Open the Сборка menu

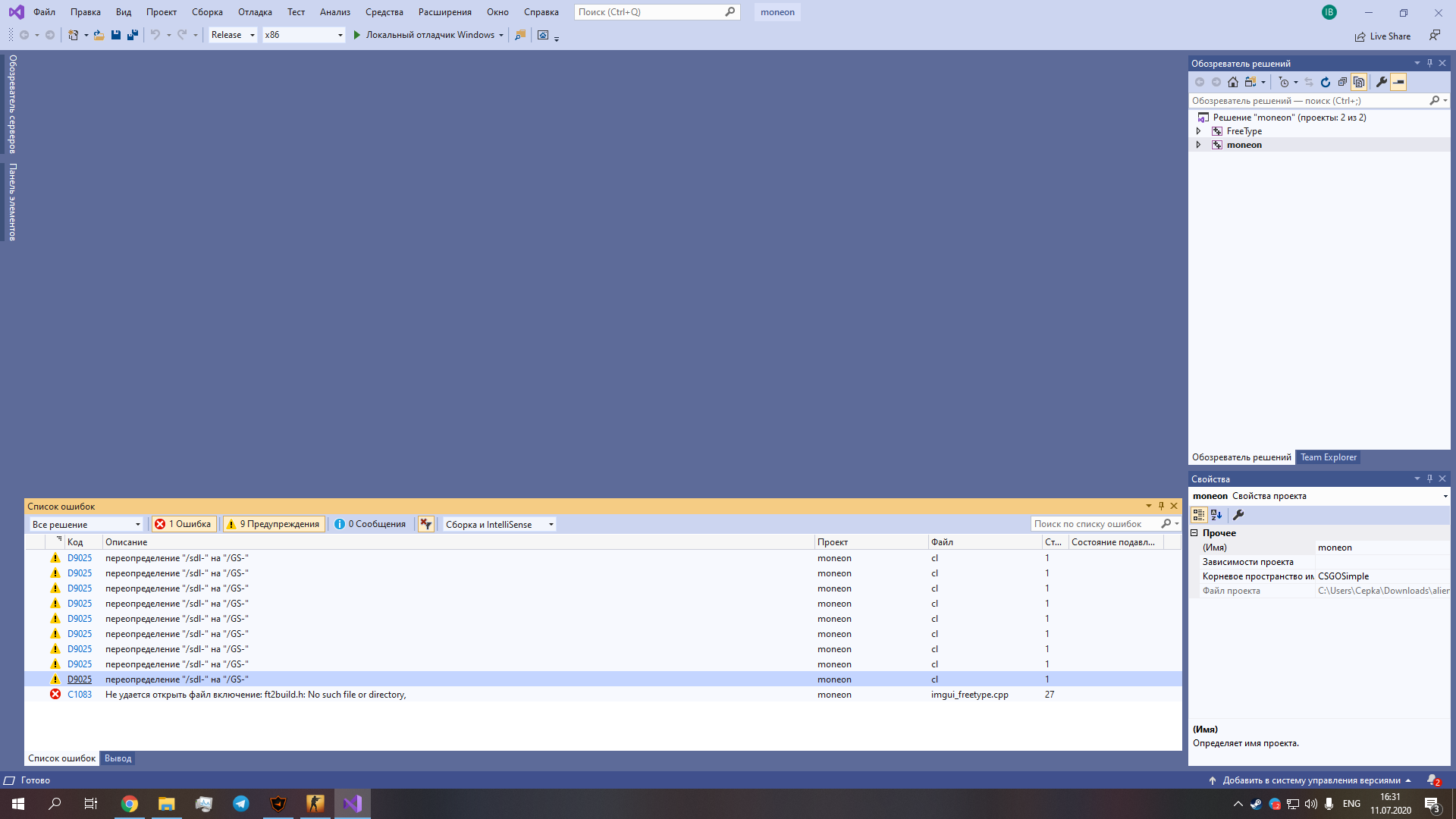(207, 12)
